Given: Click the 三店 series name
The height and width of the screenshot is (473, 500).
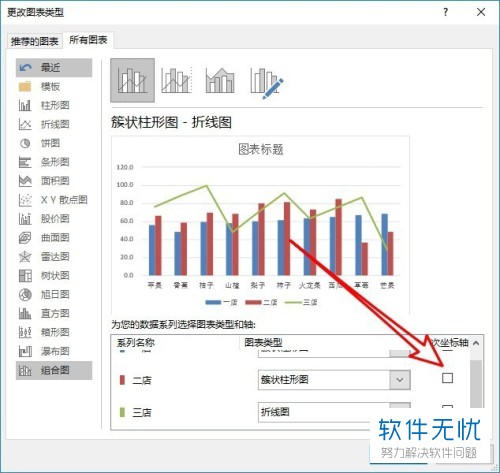Looking at the screenshot, I should tap(142, 412).
